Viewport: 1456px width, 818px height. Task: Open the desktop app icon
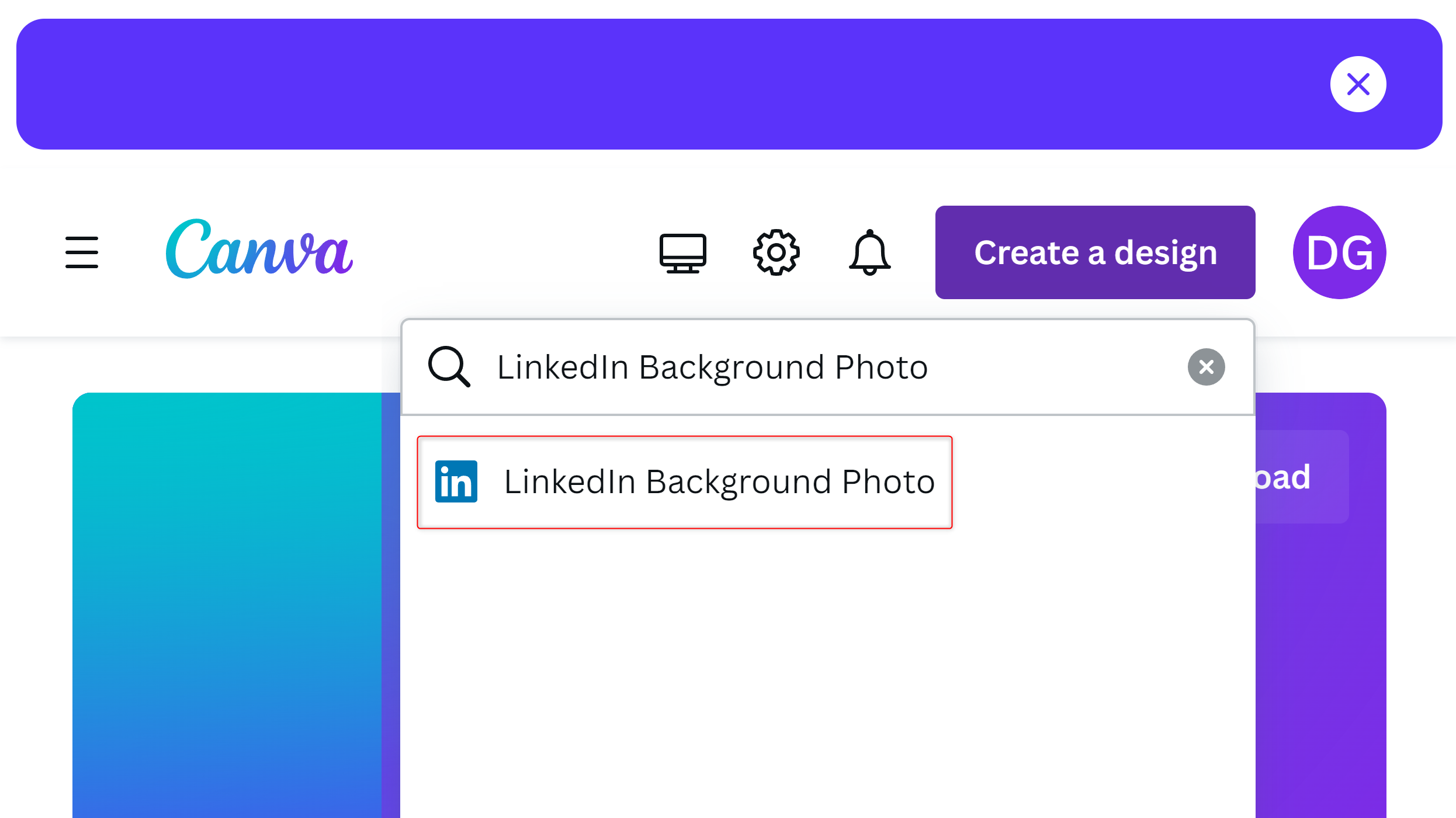(x=682, y=252)
